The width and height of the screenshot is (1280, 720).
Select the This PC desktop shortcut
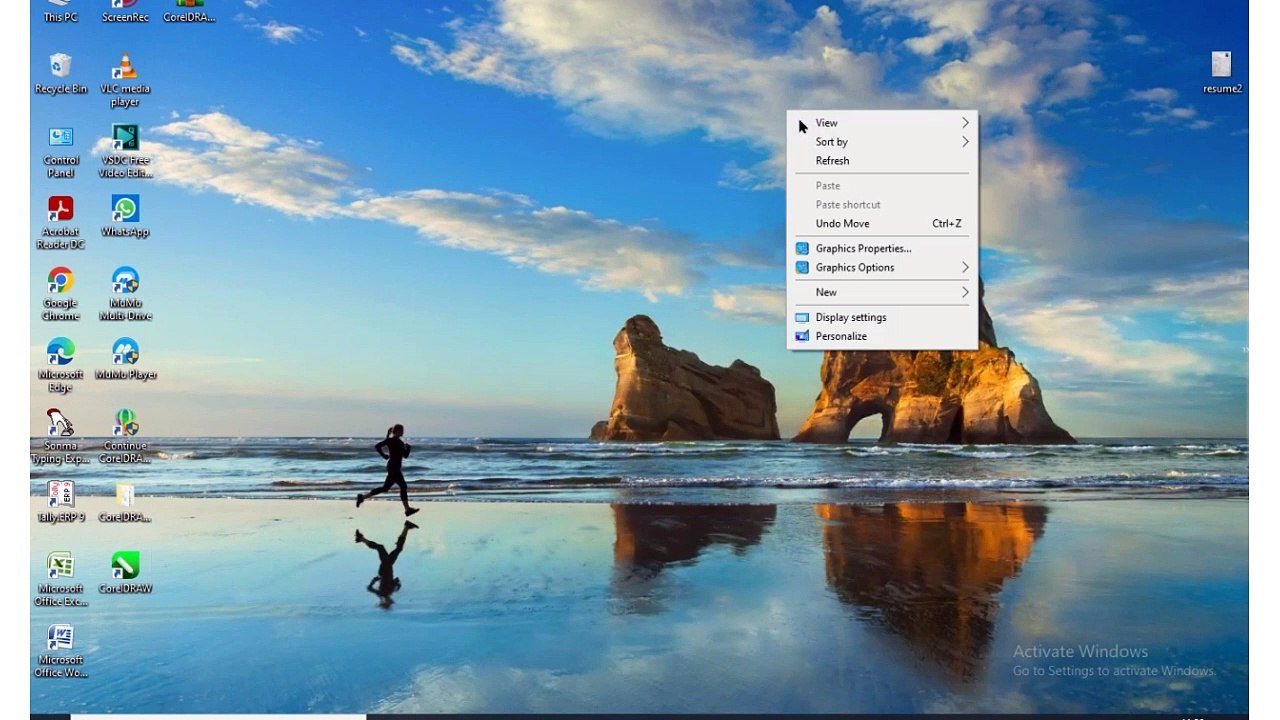pyautogui.click(x=61, y=10)
